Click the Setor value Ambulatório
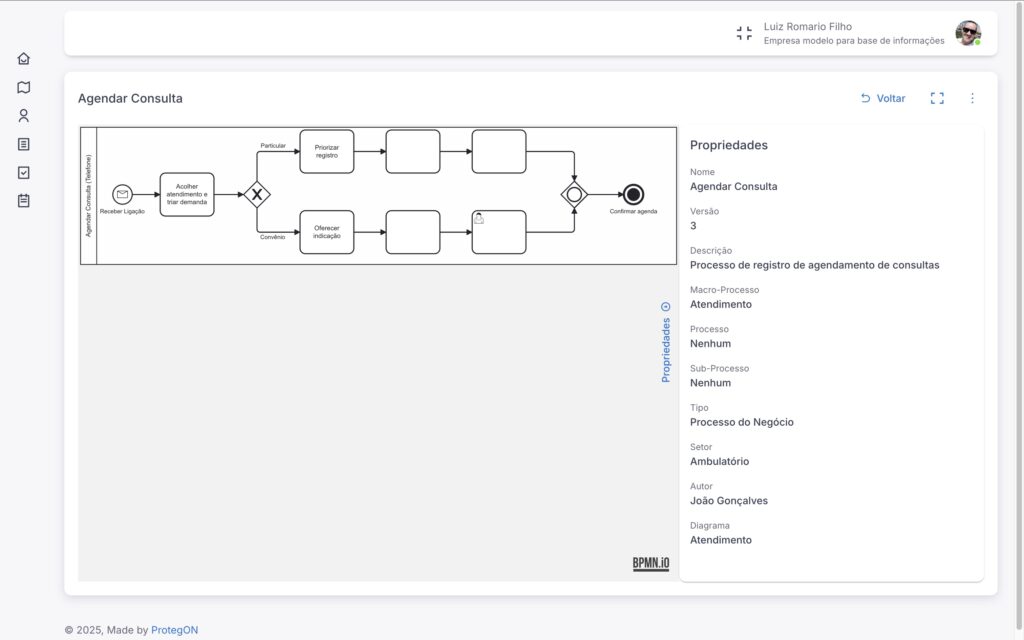Screen dimensions: 1024x640 (x=720, y=461)
